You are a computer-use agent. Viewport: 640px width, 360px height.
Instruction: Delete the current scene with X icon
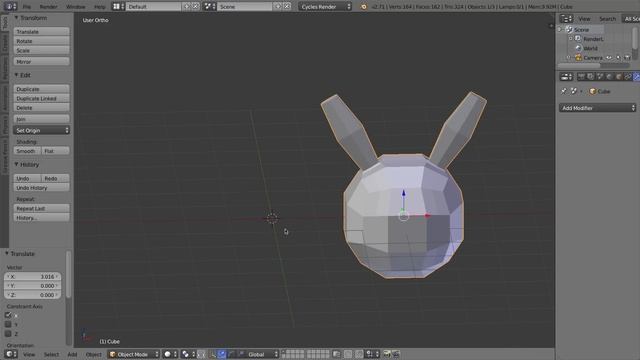[287, 7]
